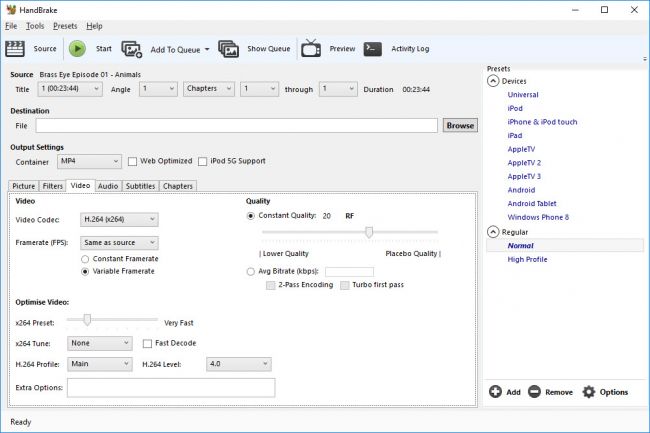This screenshot has height=433, width=650.
Task: Open the Show Queue icon
Action: [229, 48]
